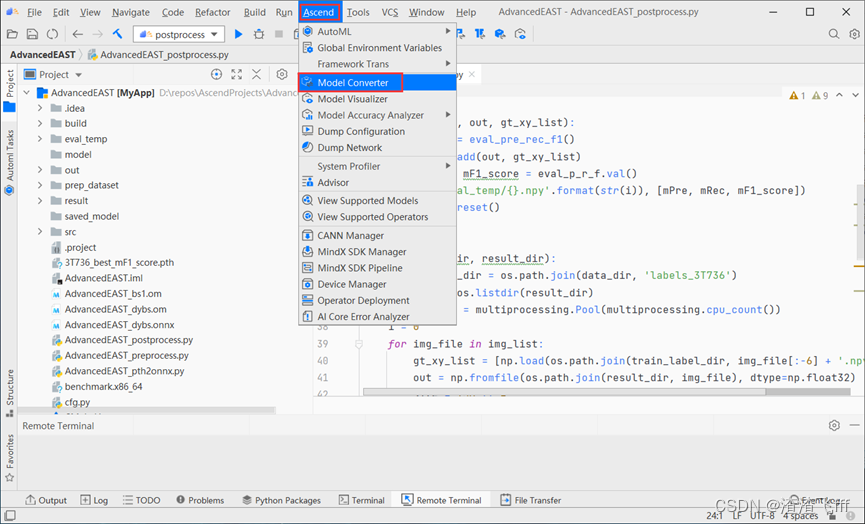Click the Run play icon
This screenshot has height=524, width=865.
238,34
